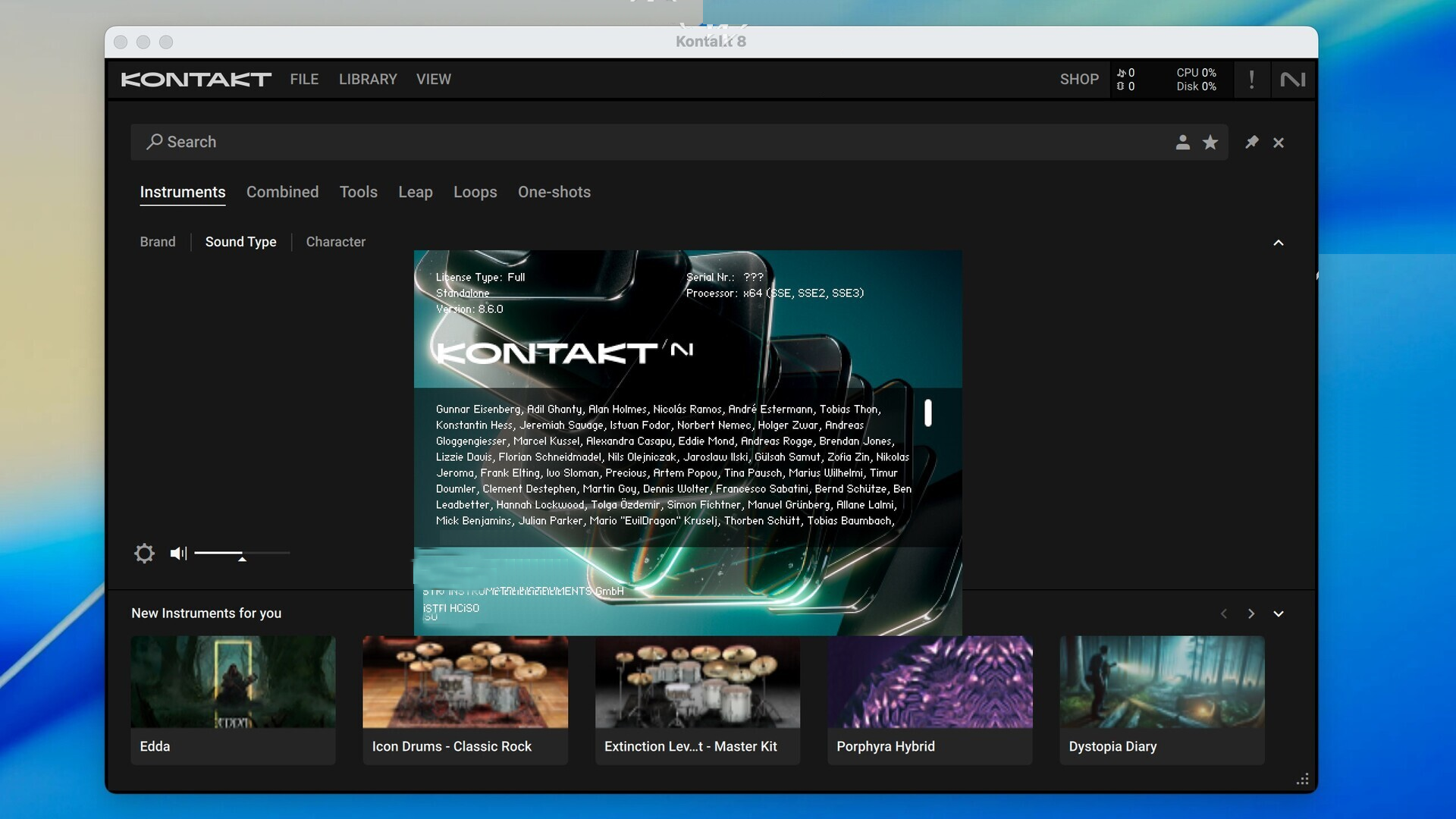
Task: Click the Processor x64 info text
Action: [775, 293]
